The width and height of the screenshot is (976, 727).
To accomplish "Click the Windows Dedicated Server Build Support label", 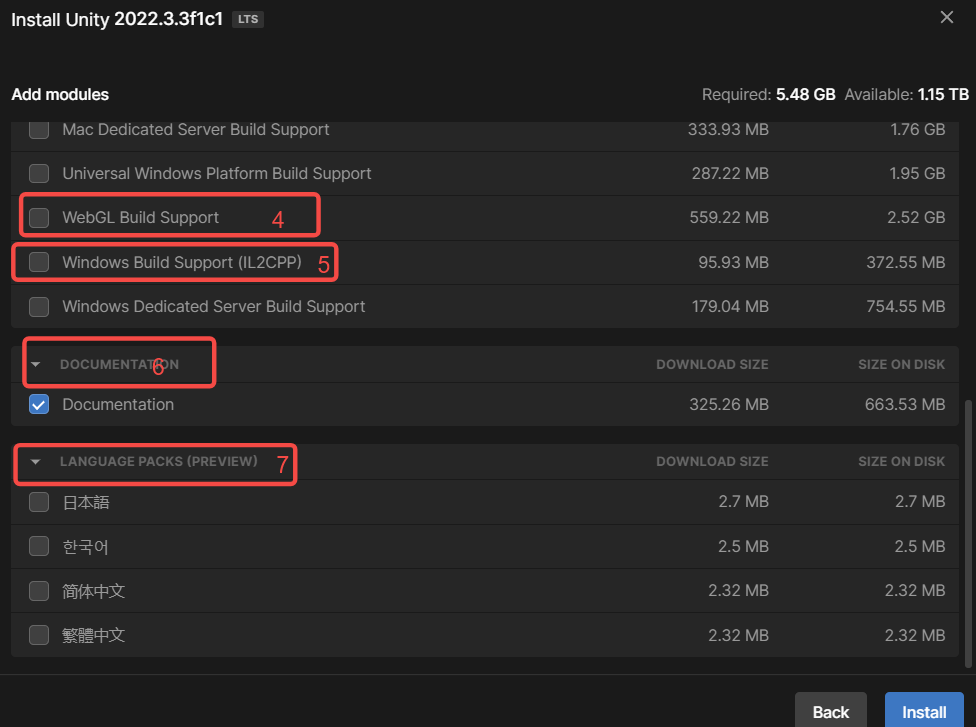I will 213,306.
